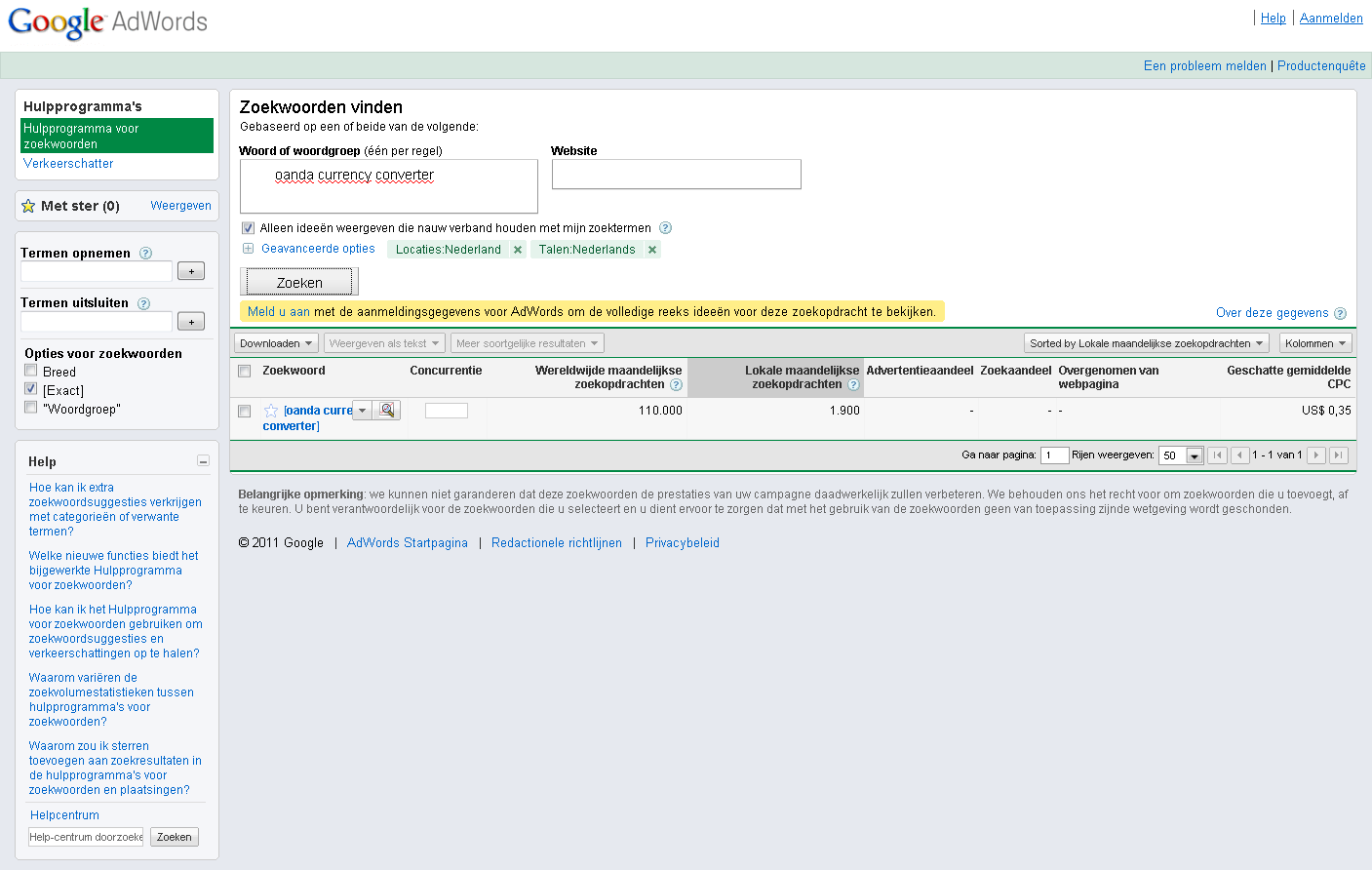Go to first page of results
The height and width of the screenshot is (870, 1372).
pos(1217,455)
